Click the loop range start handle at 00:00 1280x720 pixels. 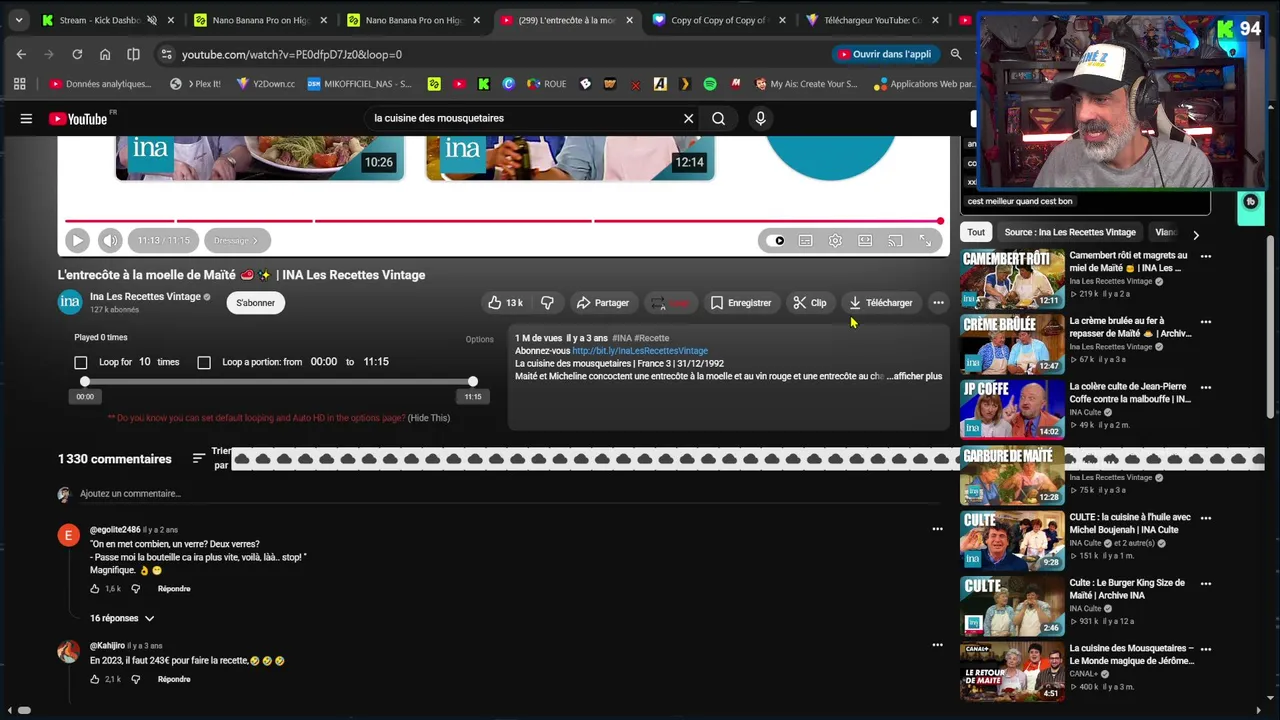point(85,381)
